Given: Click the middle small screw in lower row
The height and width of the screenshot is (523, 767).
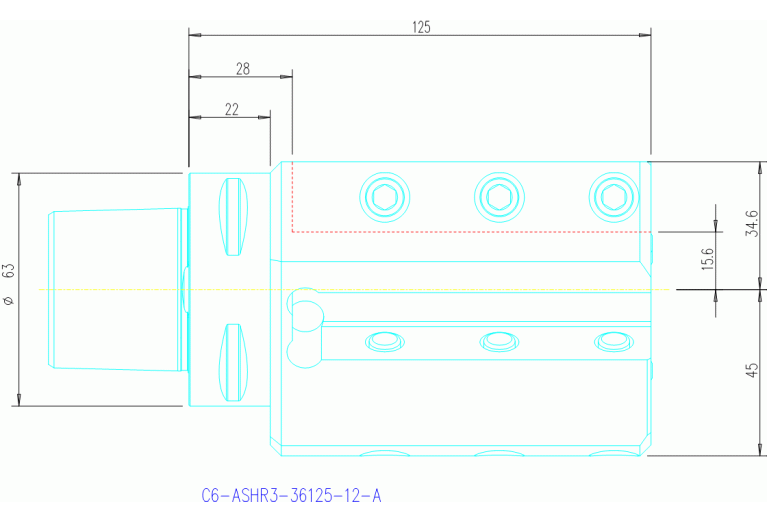Looking at the screenshot, I should [499, 341].
